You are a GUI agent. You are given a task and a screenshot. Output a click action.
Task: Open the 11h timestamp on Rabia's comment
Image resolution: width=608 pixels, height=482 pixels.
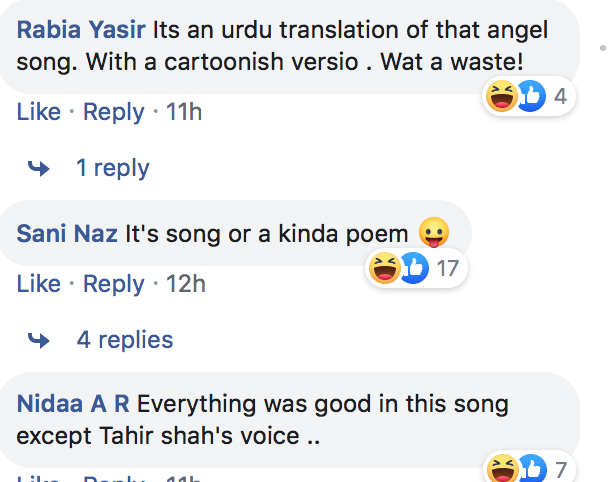click(x=184, y=112)
